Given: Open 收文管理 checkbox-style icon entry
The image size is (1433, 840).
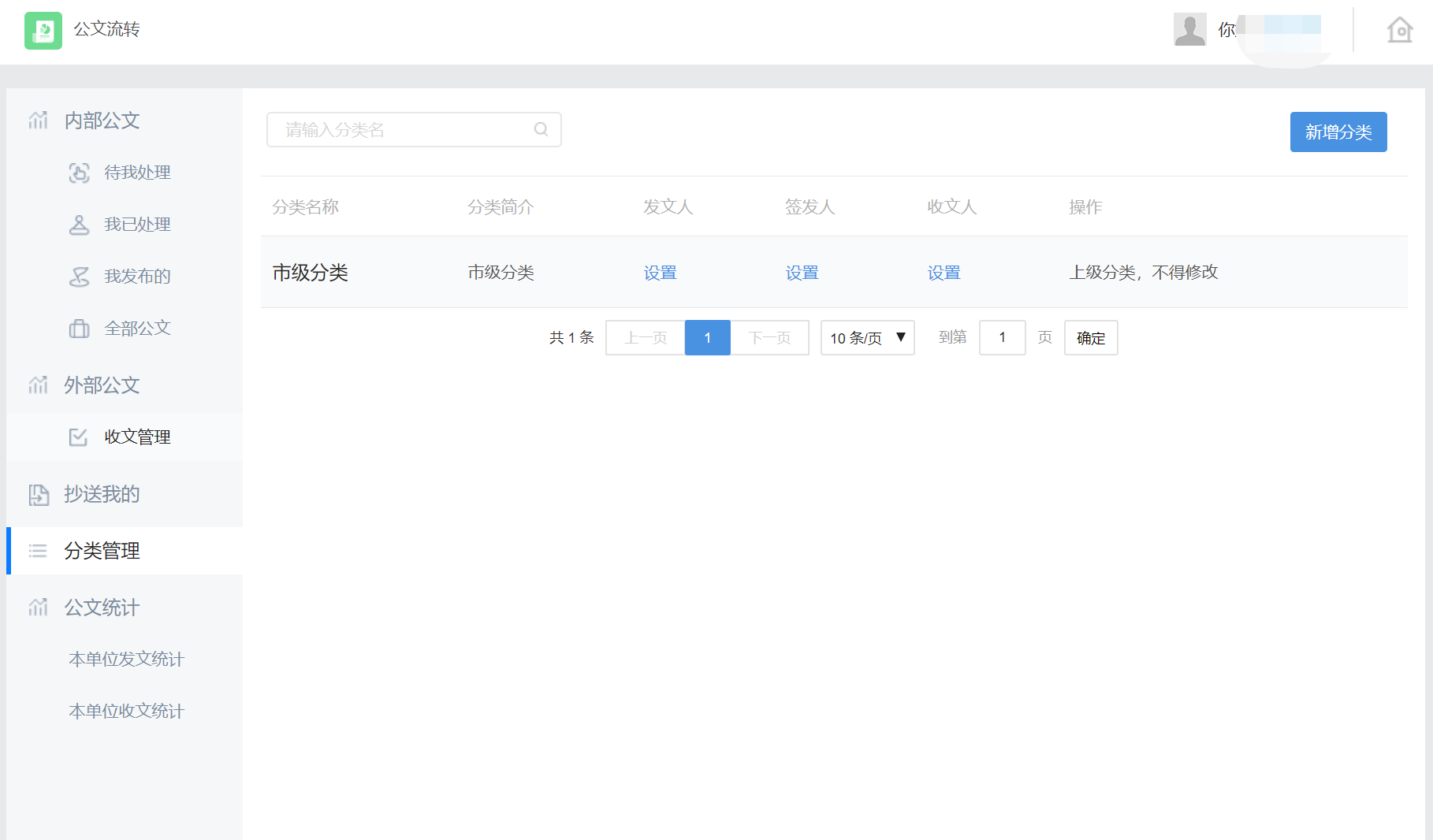Looking at the screenshot, I should click(79, 437).
